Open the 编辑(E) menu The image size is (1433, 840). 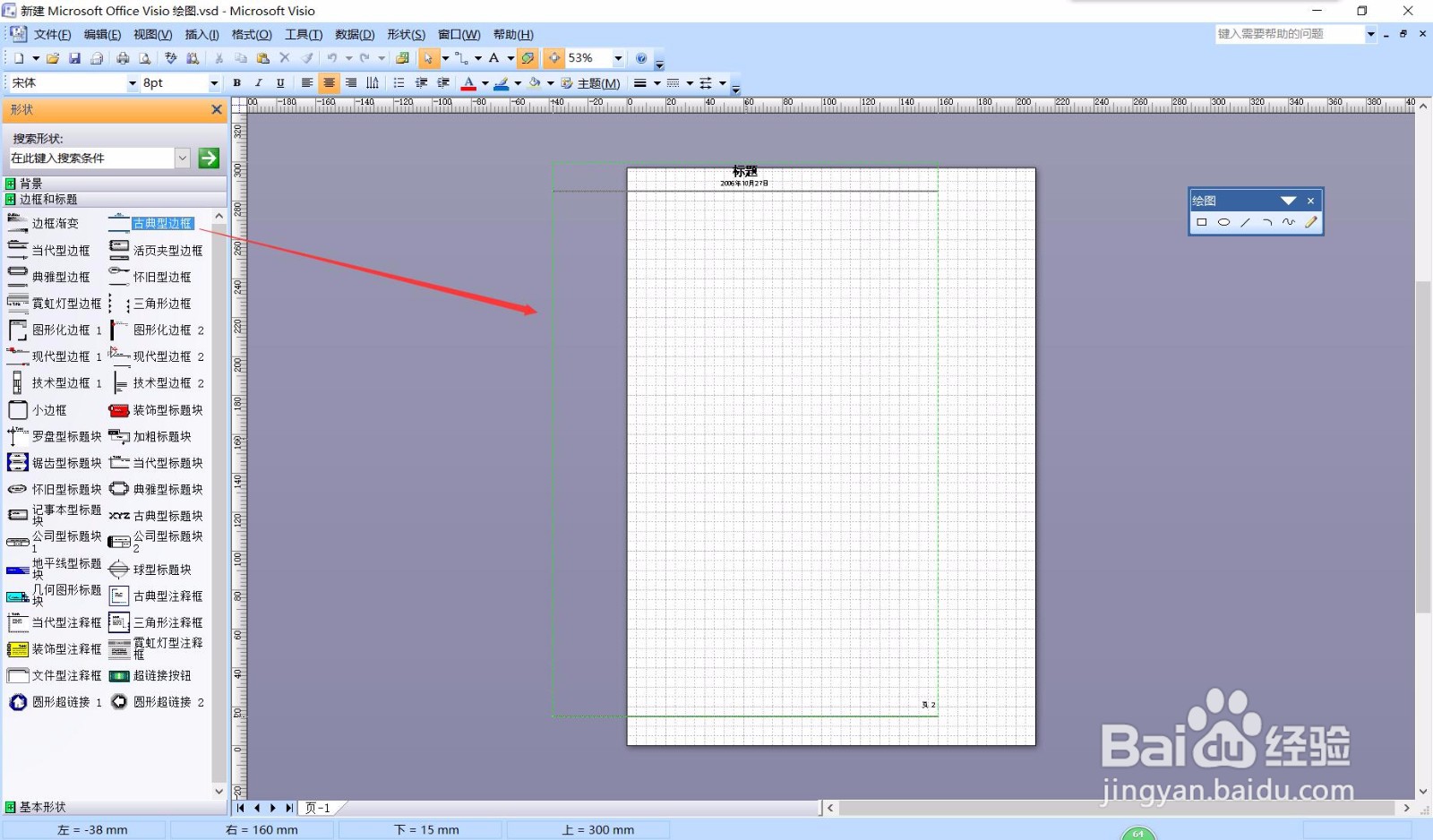tap(102, 35)
